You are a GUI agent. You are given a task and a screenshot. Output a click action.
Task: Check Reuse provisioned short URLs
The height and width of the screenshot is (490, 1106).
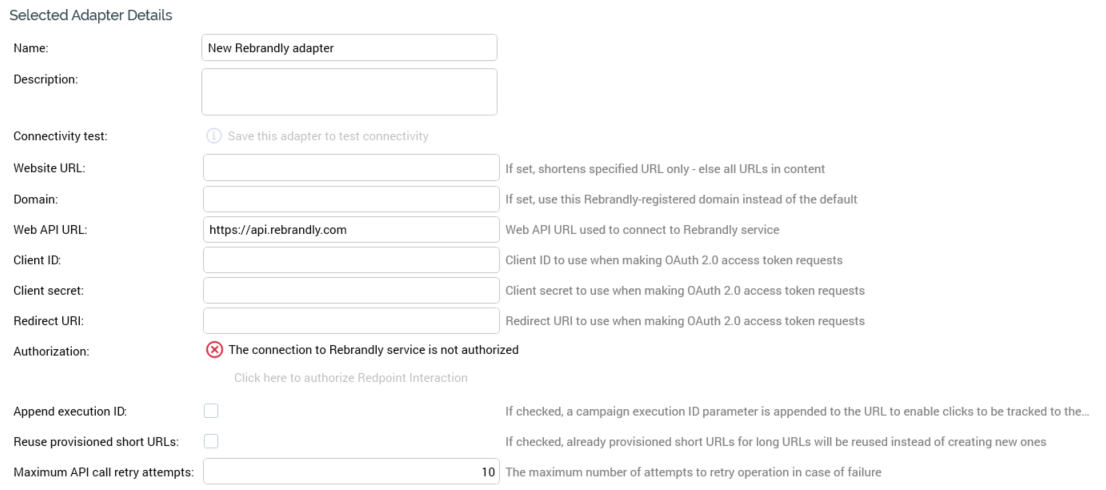[211, 441]
